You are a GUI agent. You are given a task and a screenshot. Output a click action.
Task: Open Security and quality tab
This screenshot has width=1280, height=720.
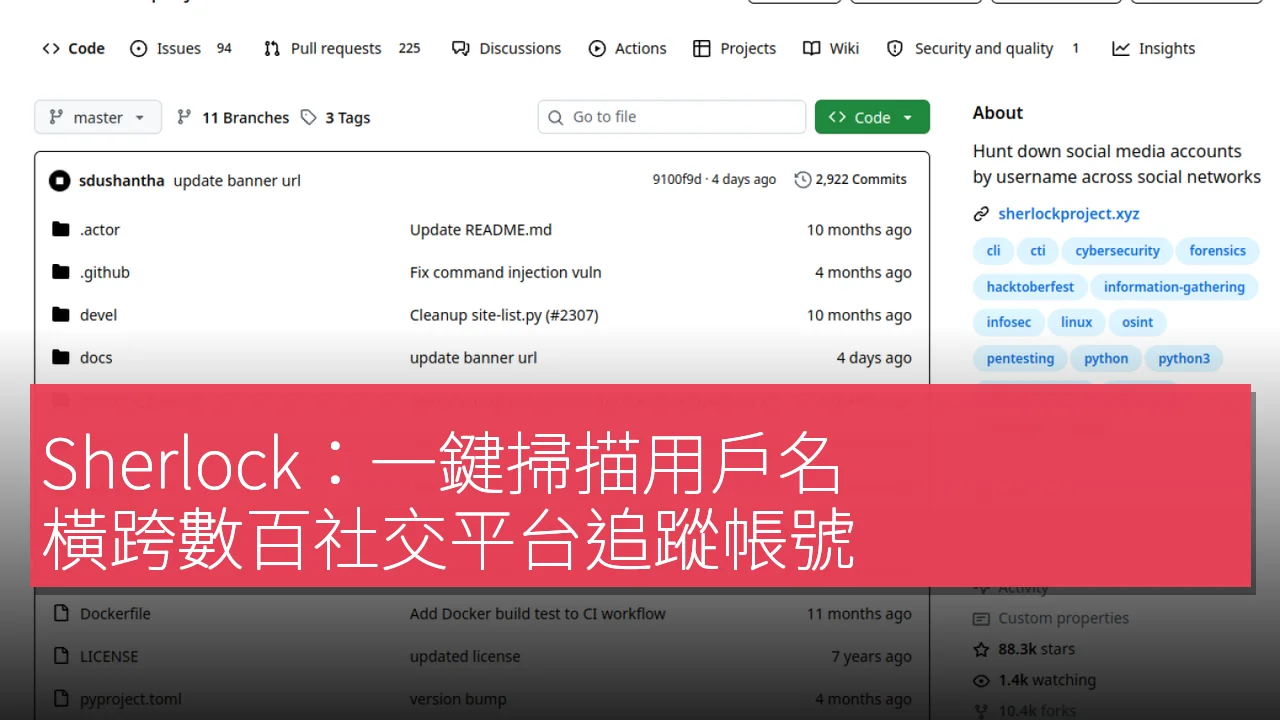click(984, 48)
